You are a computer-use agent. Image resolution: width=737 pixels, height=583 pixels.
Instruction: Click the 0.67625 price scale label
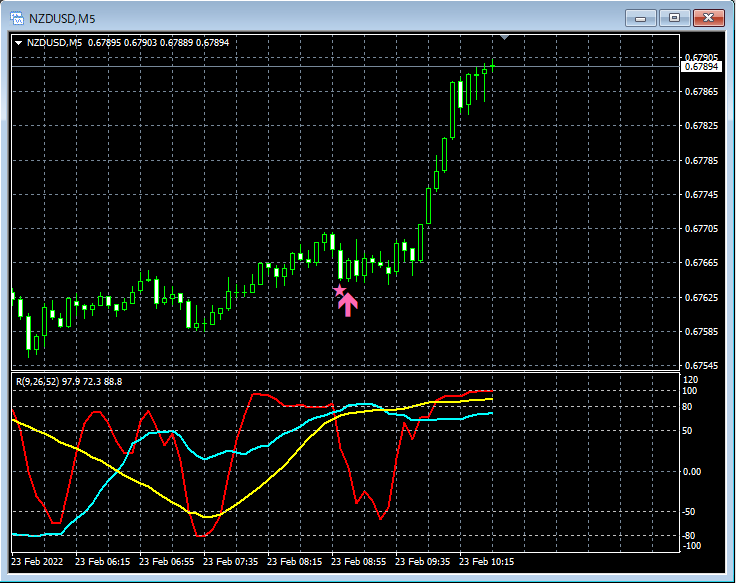click(701, 298)
